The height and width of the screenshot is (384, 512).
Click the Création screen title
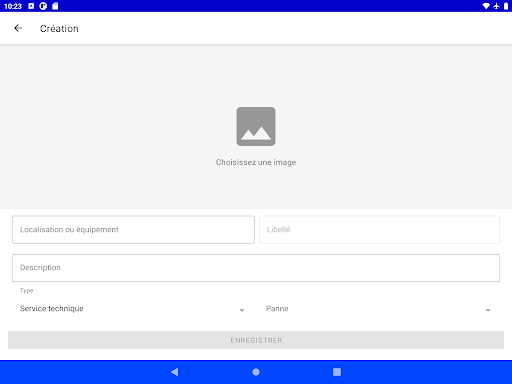coord(59,29)
